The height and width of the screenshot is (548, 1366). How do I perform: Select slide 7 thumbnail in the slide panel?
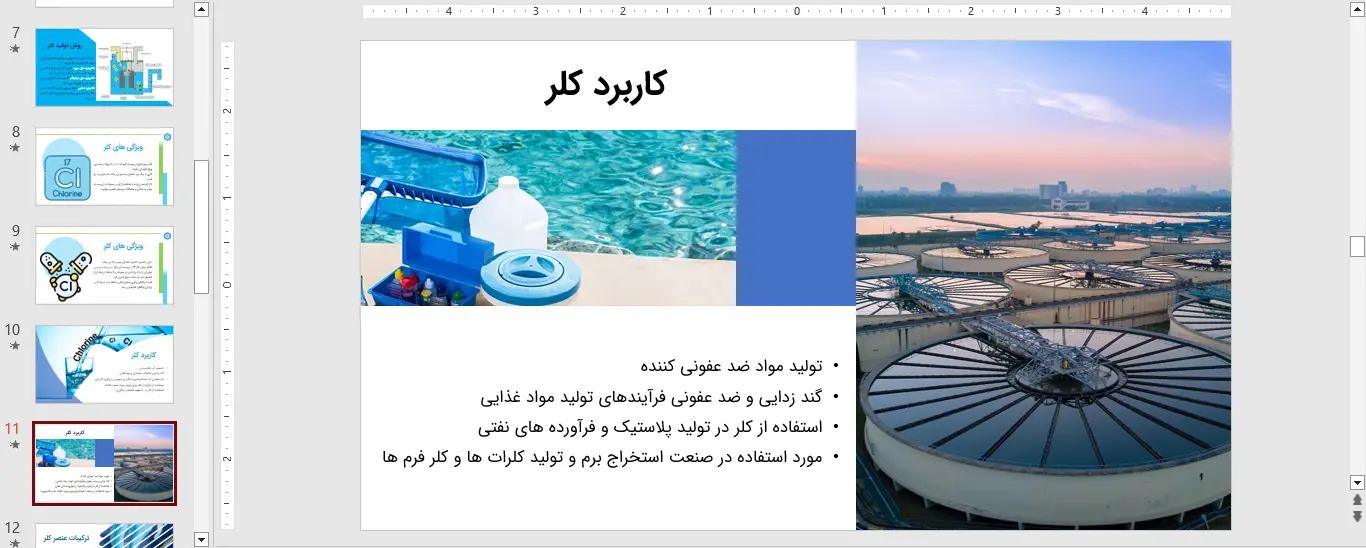(x=105, y=67)
